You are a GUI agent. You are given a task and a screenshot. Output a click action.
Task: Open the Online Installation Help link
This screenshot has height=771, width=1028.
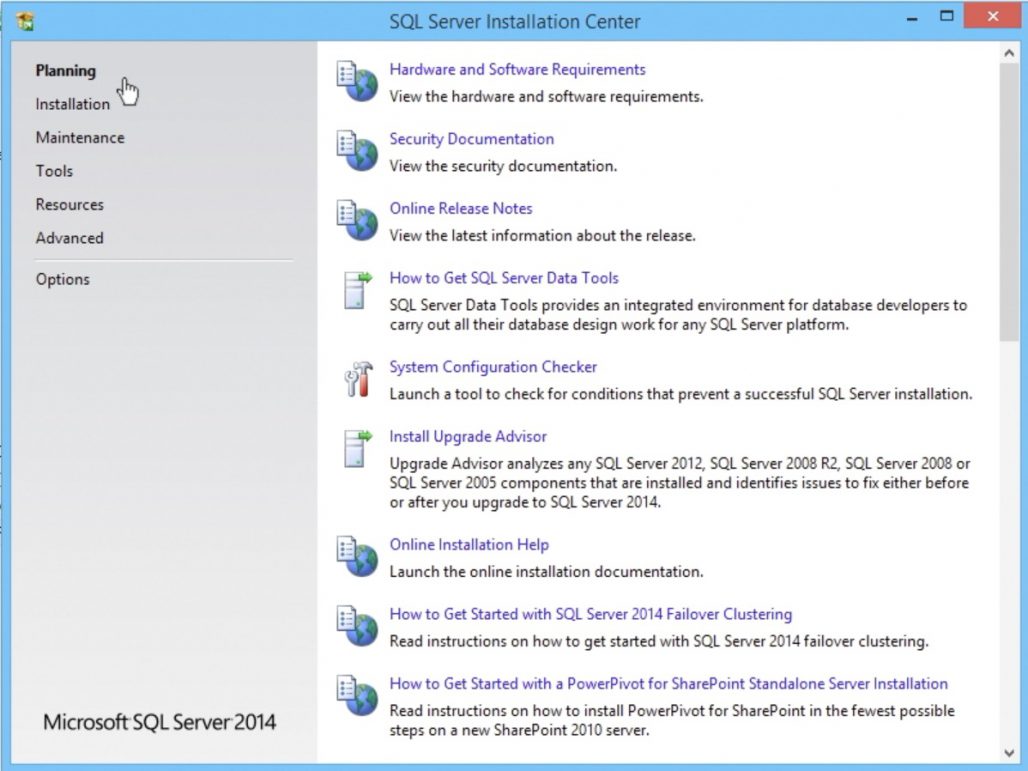coord(469,545)
